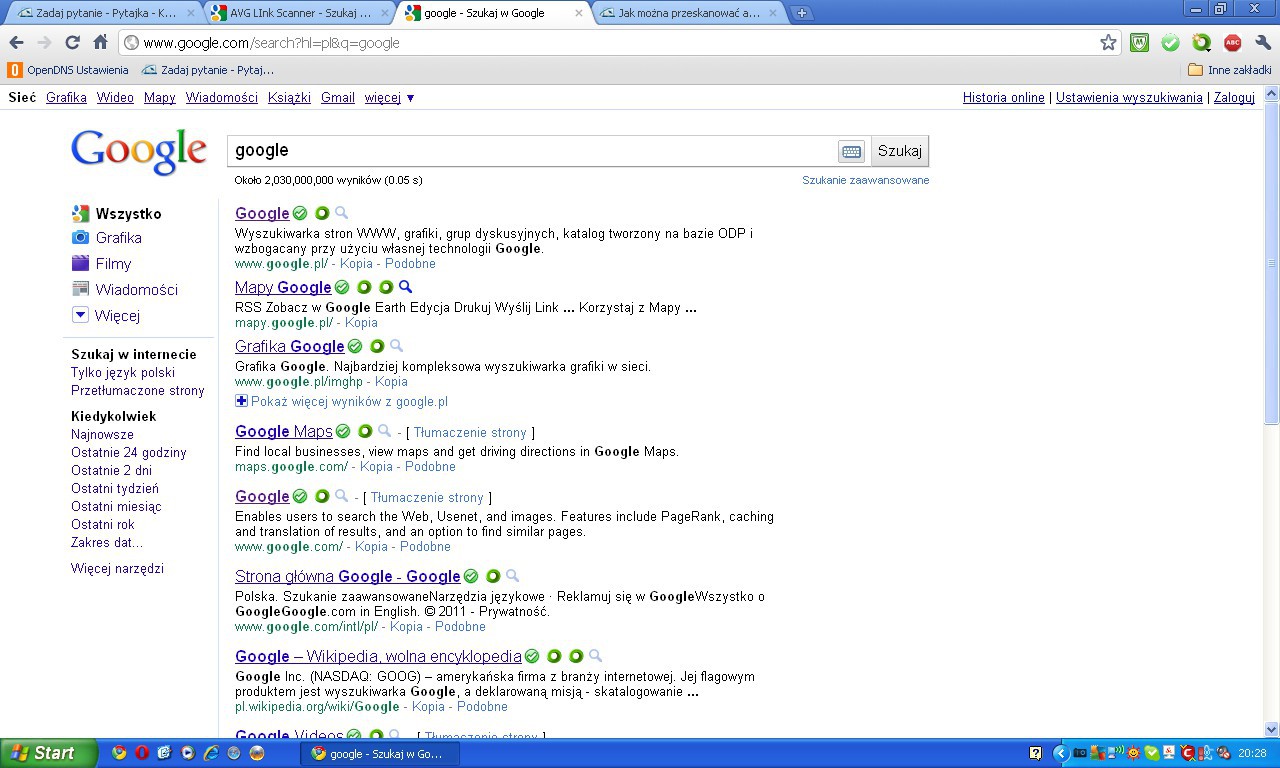Filter by Tylko język polski
The height and width of the screenshot is (768, 1280).
point(123,373)
